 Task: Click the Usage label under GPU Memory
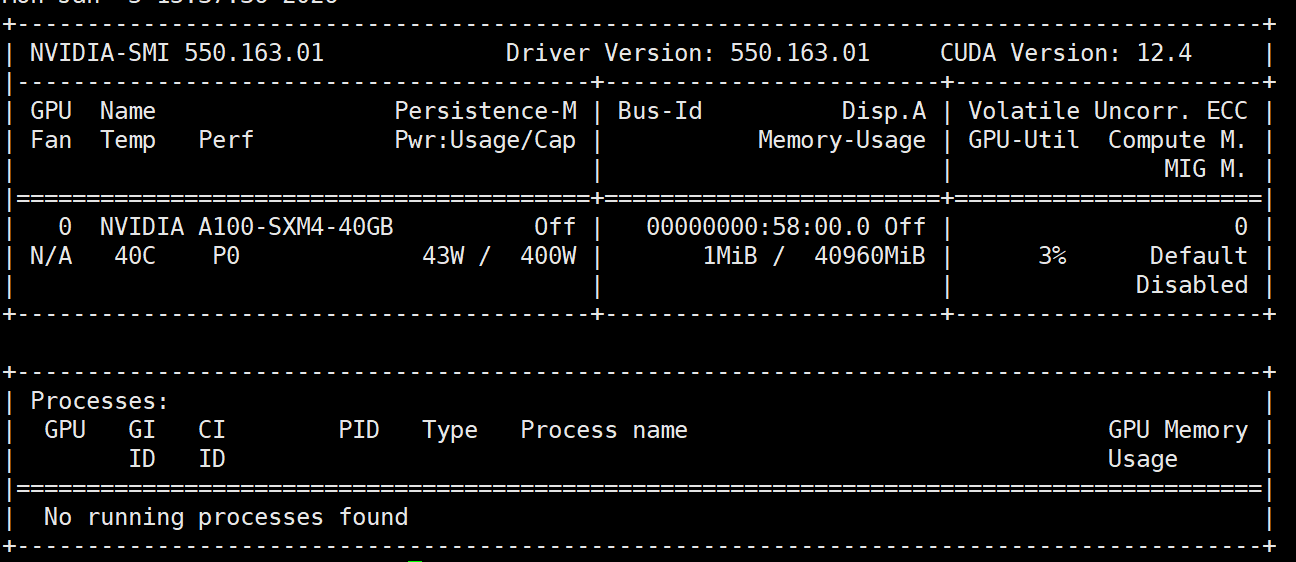[x=1142, y=459]
